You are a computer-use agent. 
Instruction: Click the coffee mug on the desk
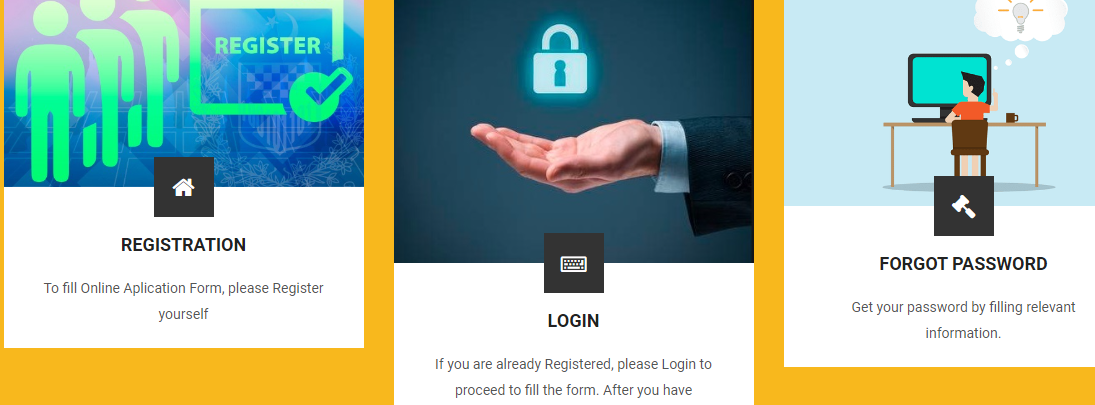click(1011, 117)
